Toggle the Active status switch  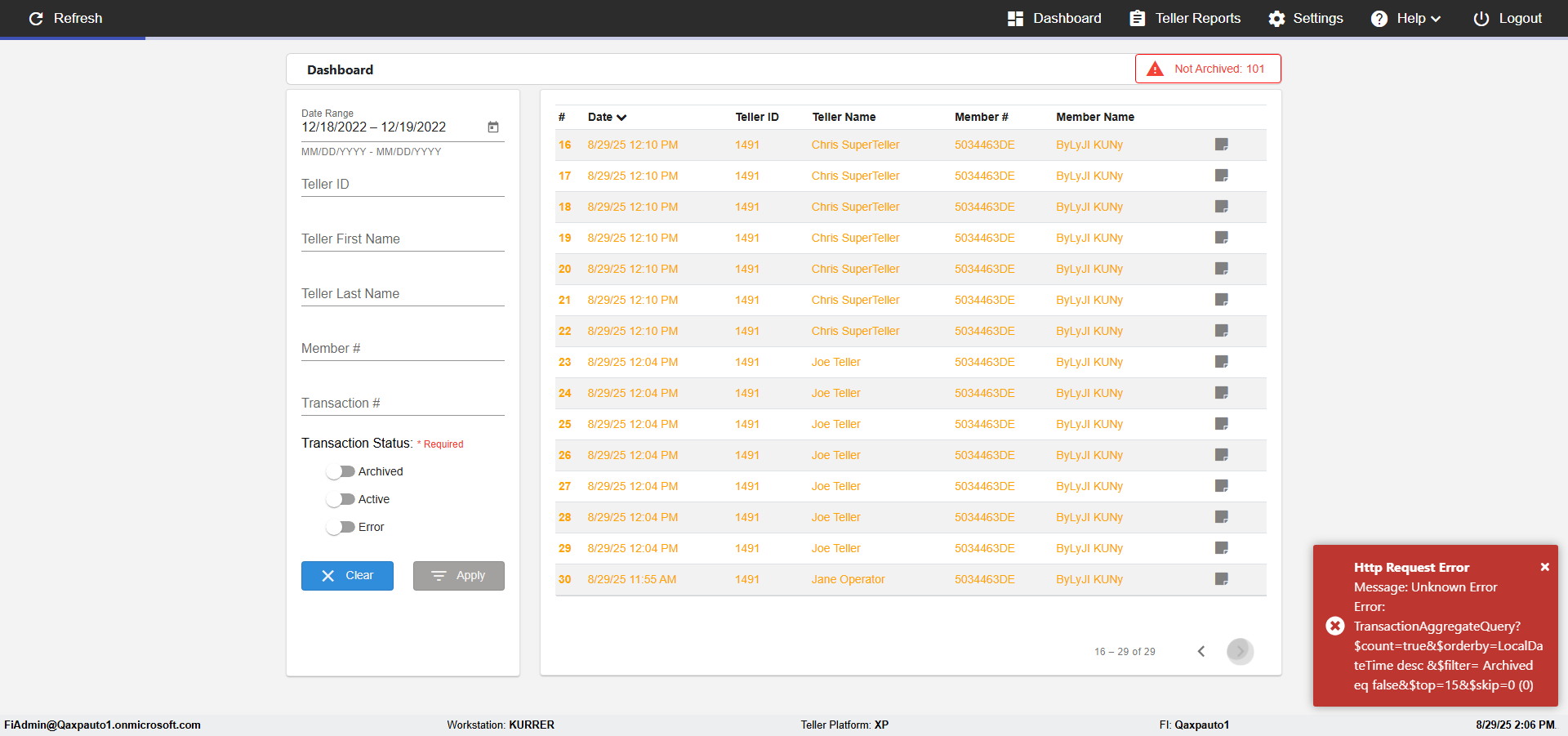click(341, 499)
